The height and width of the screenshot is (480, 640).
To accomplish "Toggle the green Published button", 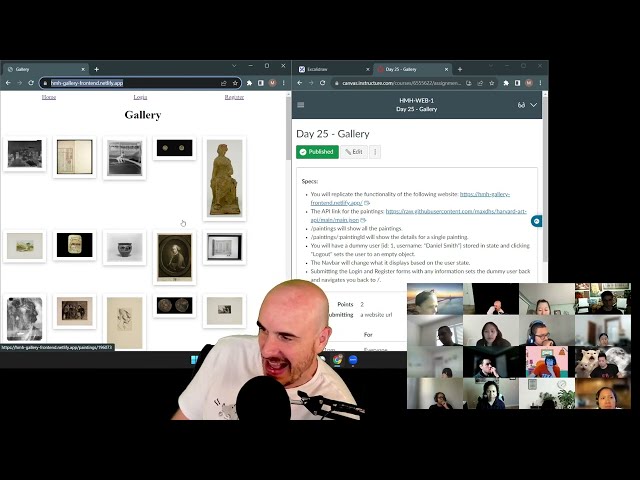I will click(x=317, y=152).
